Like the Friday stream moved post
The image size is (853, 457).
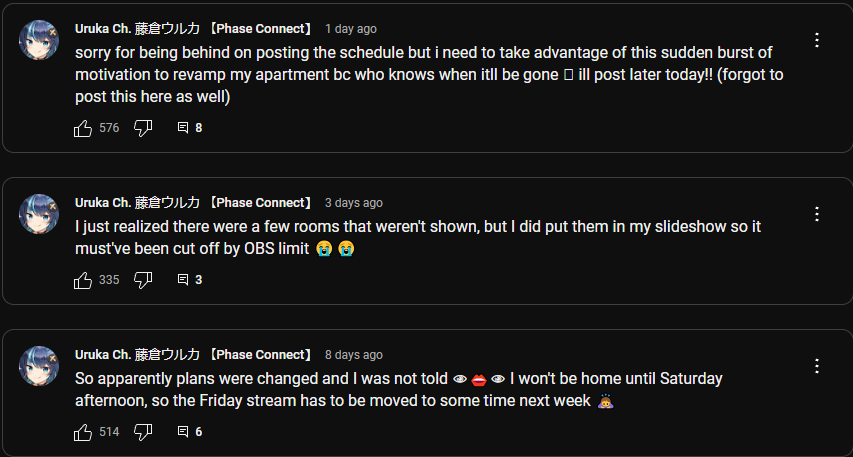83,433
